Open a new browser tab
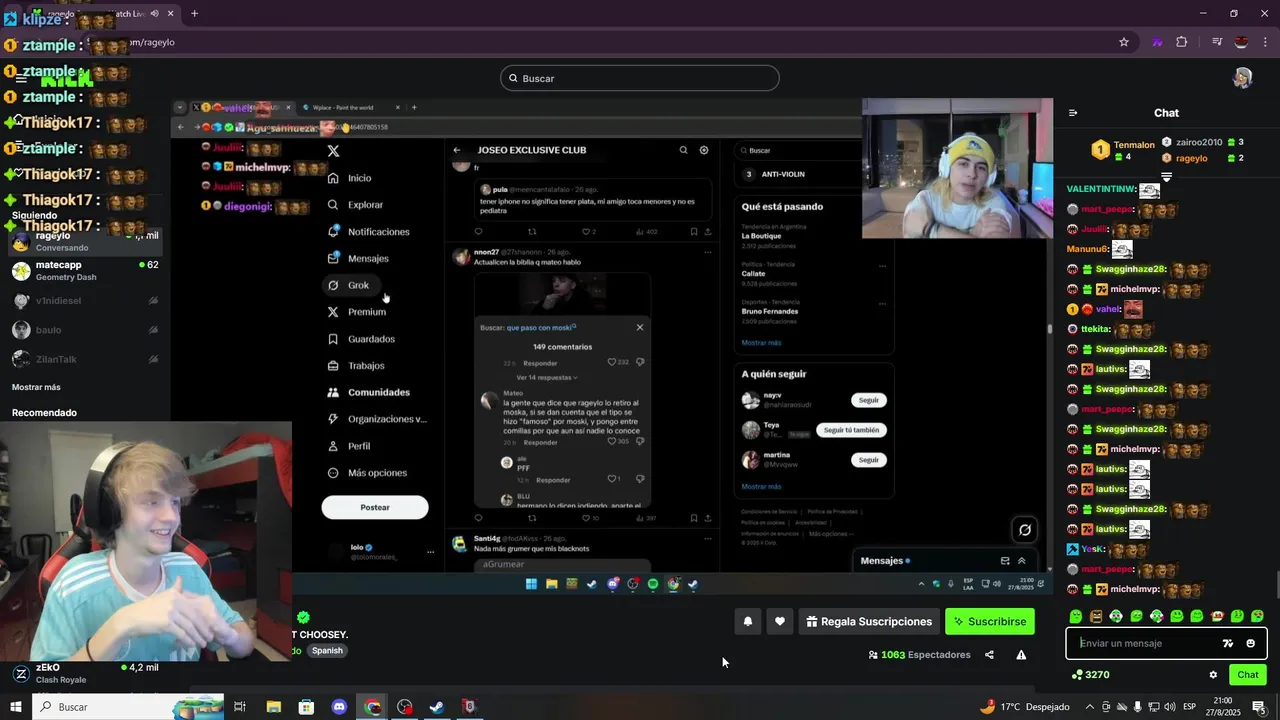 194,13
